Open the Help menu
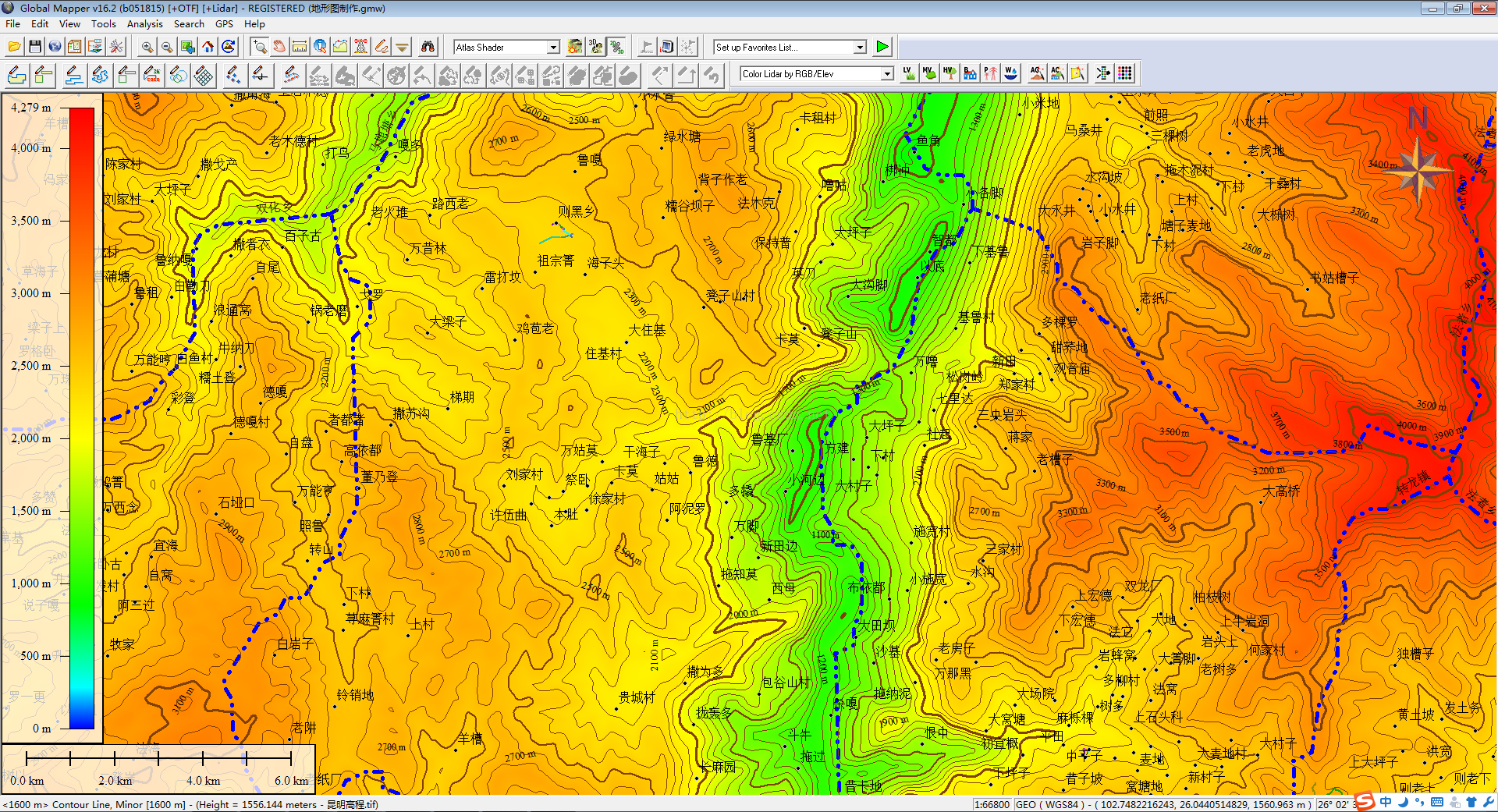Viewport: 1498px width, 812px height. pos(254,24)
